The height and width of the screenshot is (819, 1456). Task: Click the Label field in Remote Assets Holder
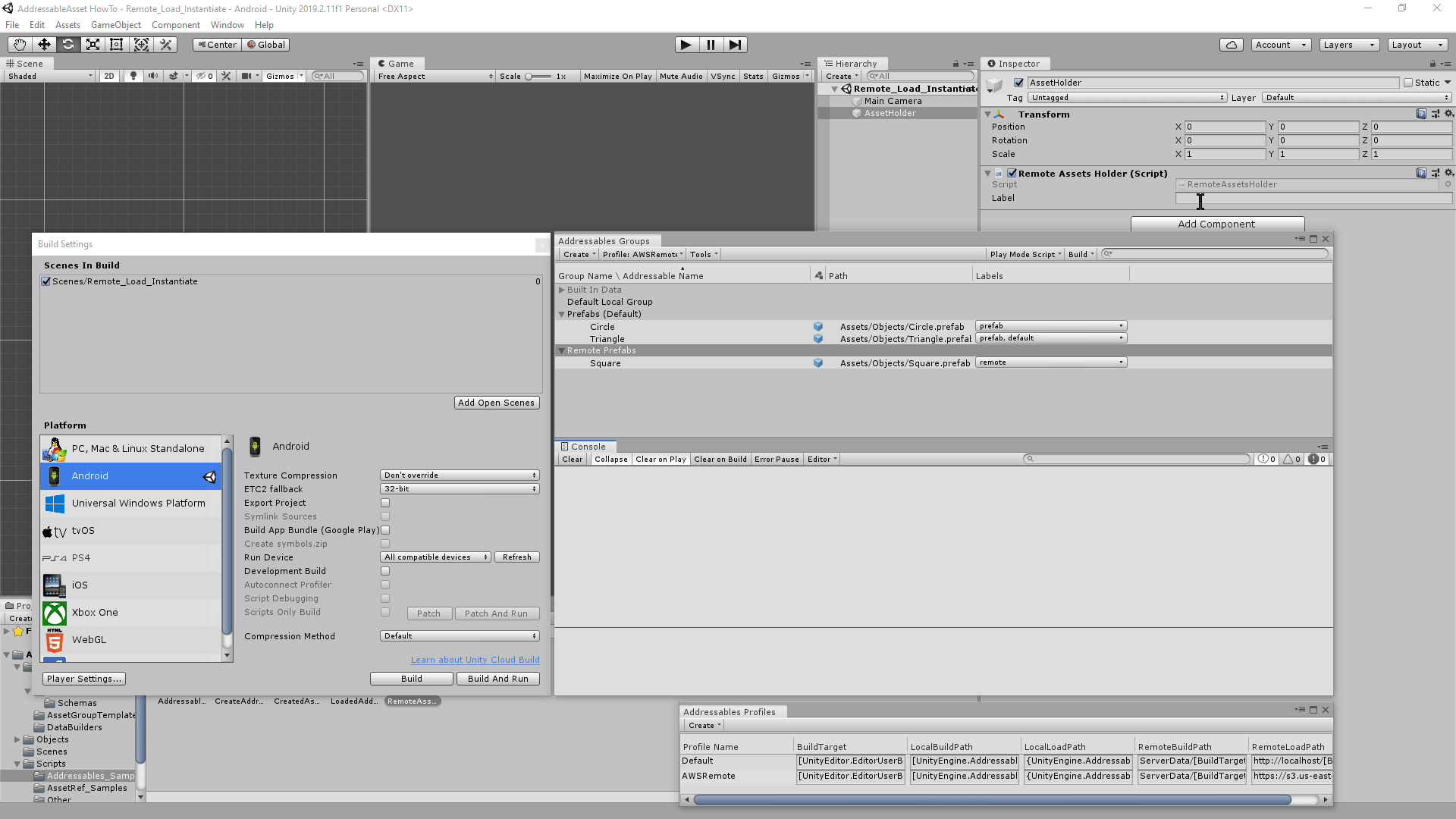point(1313,198)
